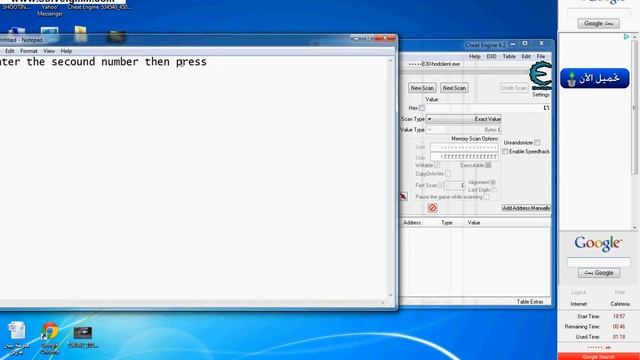Switch to the Internet tab in cafe panel

click(578, 304)
